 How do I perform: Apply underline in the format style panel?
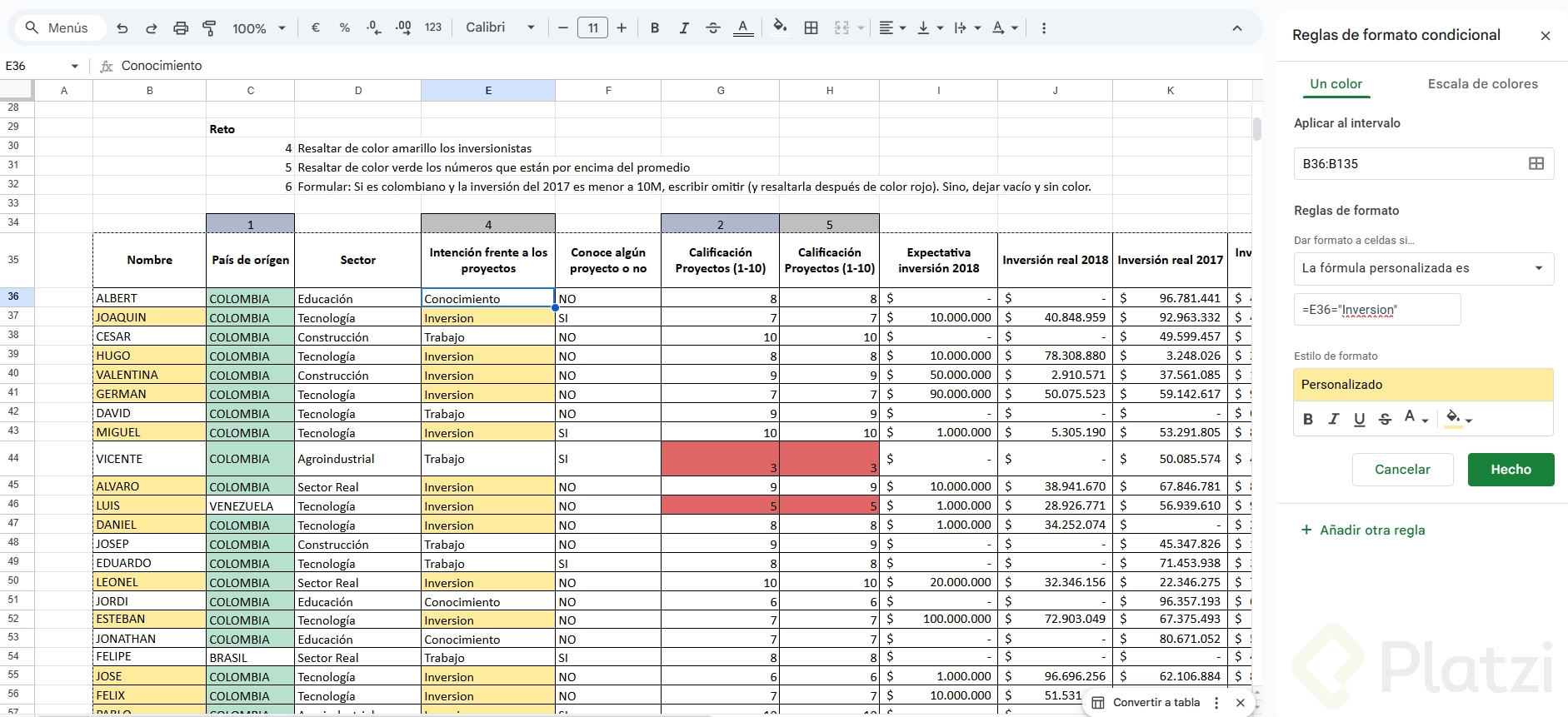click(x=1359, y=419)
